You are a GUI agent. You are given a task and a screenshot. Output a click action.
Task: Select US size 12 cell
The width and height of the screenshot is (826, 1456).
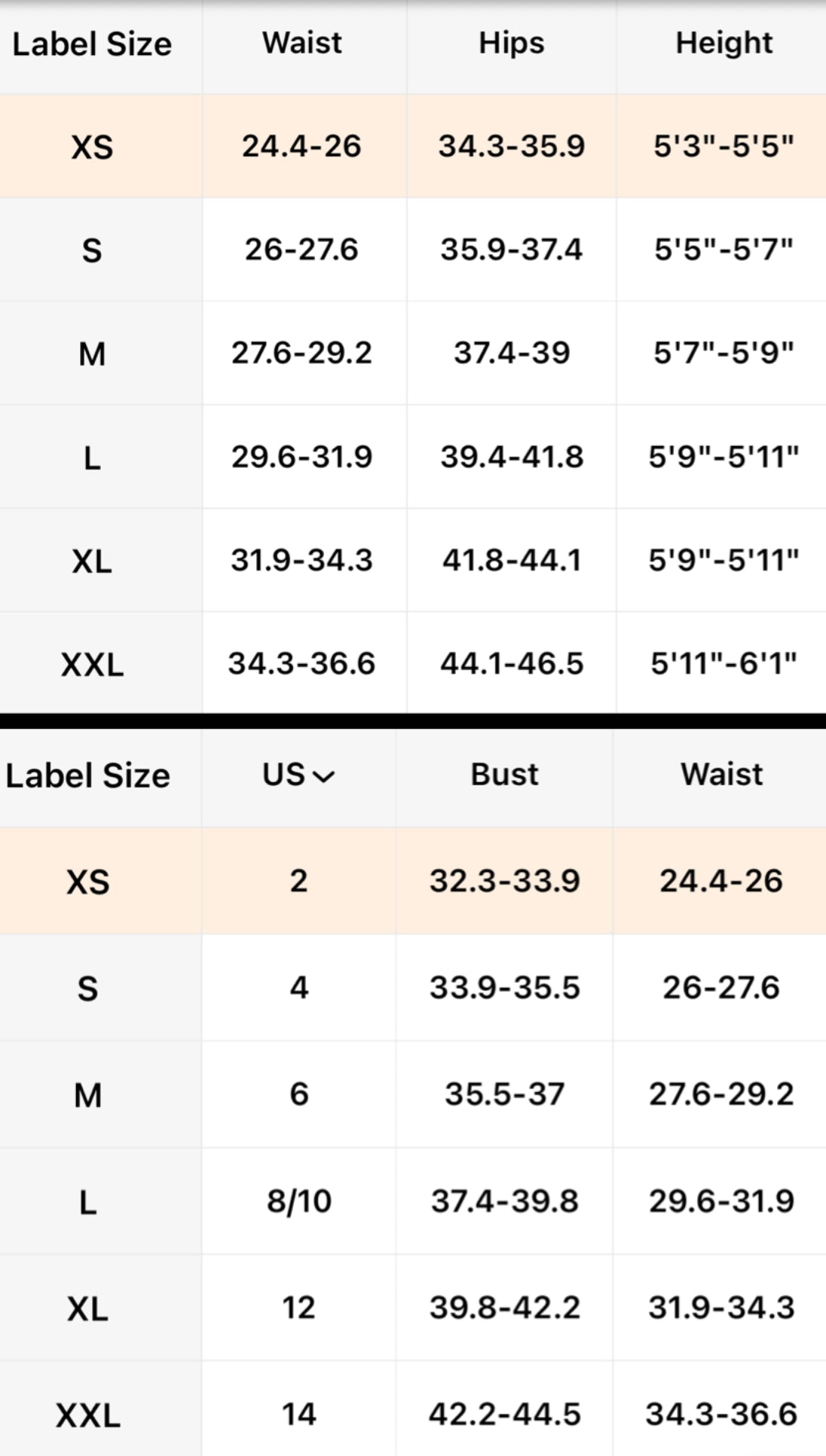point(298,1308)
